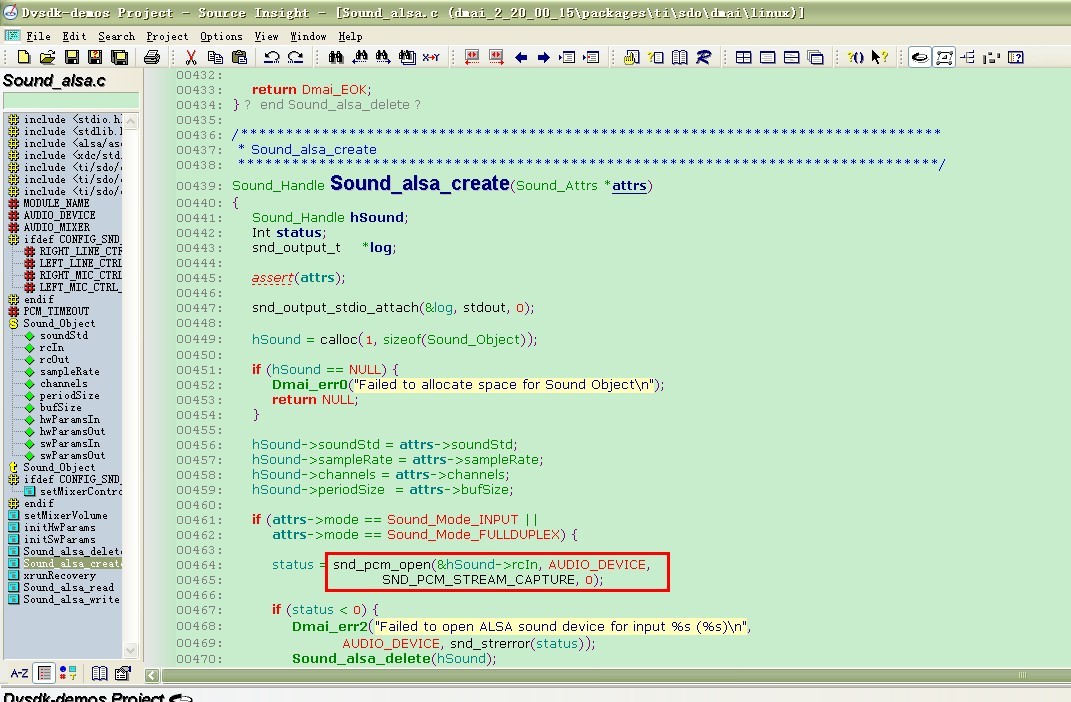Screen dimensions: 1071x702
Task: Jump to setMixerVolume in symbol list
Action: (x=66, y=516)
